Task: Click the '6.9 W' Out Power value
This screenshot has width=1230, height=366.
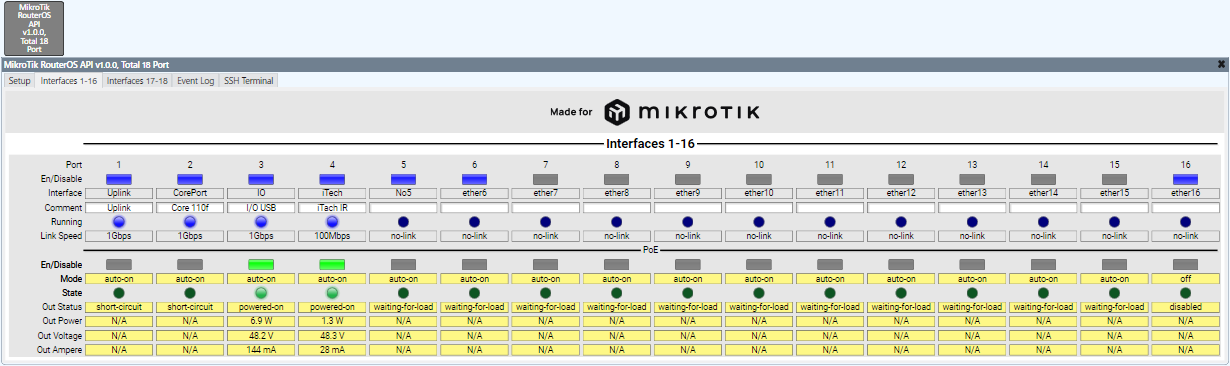Action: point(261,321)
